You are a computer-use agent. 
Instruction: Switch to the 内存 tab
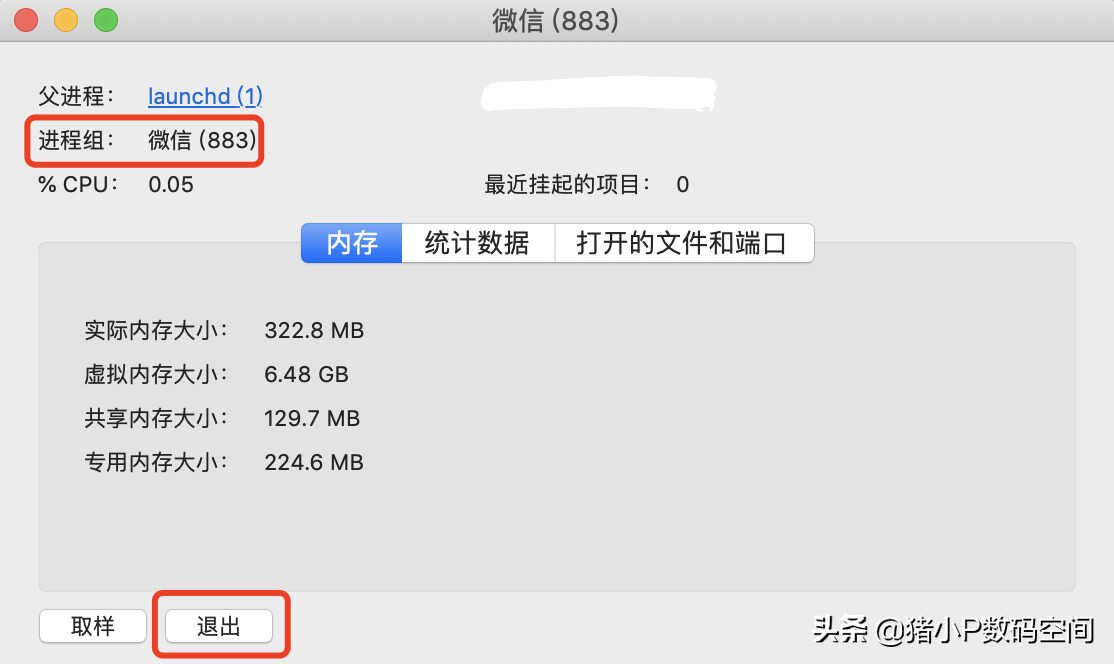[x=352, y=243]
